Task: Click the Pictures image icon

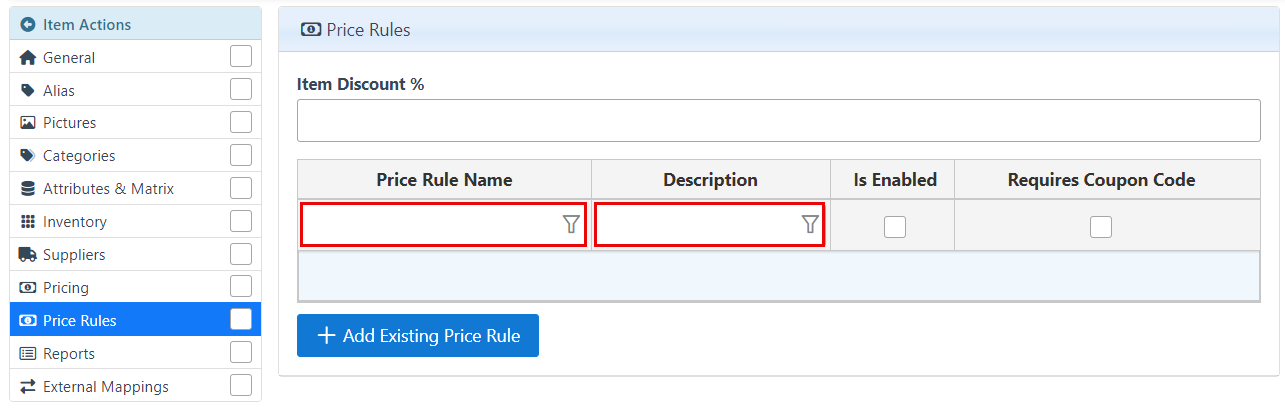Action: 28,123
